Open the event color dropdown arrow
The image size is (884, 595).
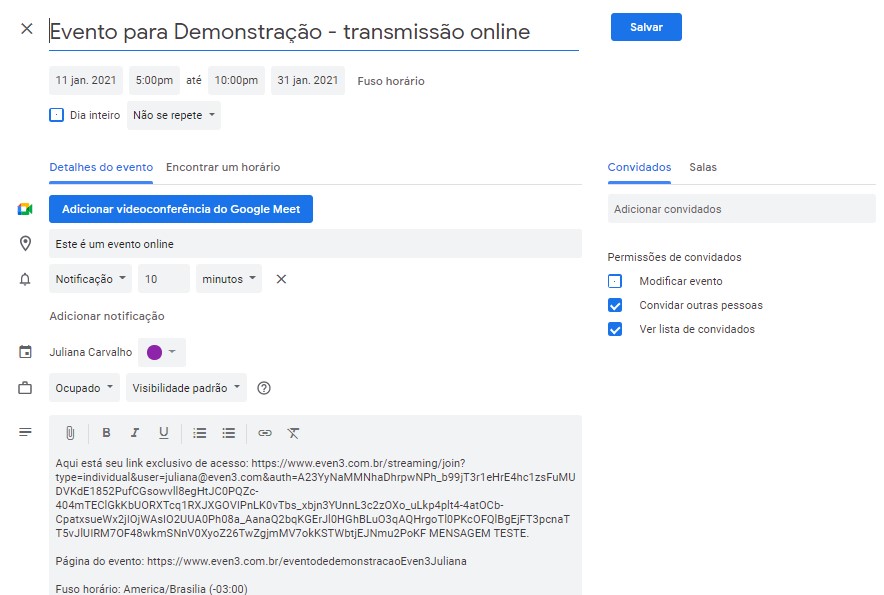(x=172, y=352)
